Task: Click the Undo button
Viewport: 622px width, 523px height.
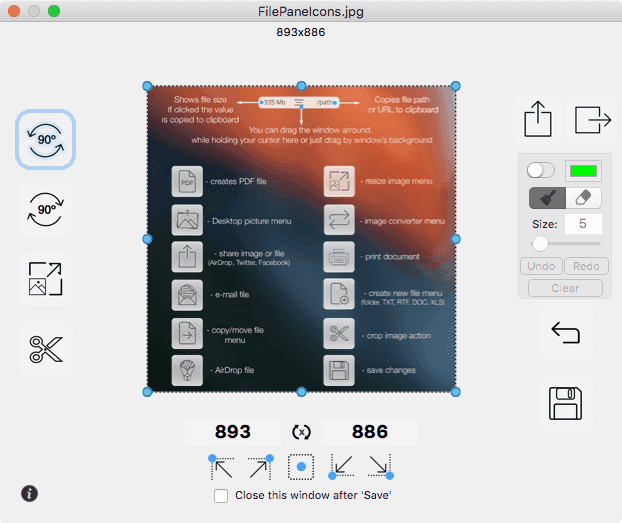Action: (x=541, y=266)
